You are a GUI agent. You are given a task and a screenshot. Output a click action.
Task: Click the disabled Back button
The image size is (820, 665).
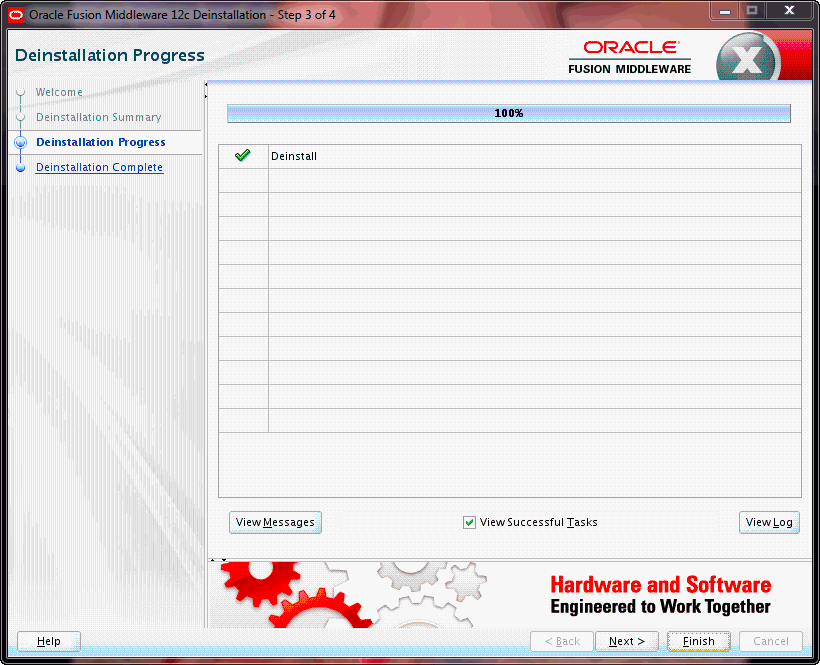(x=562, y=641)
